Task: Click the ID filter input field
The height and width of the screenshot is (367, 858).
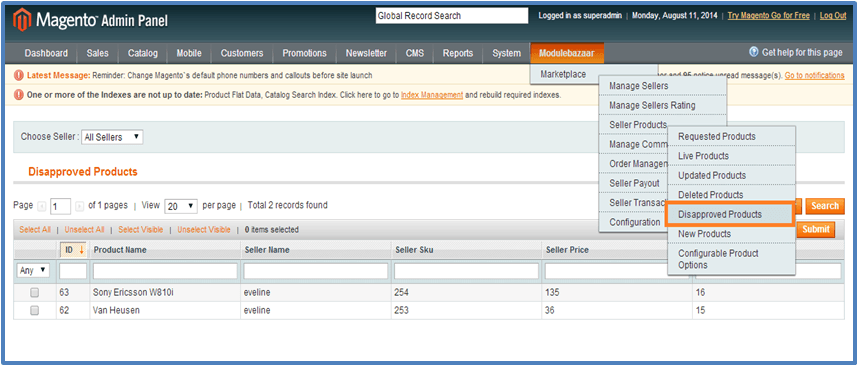Action: point(73,271)
